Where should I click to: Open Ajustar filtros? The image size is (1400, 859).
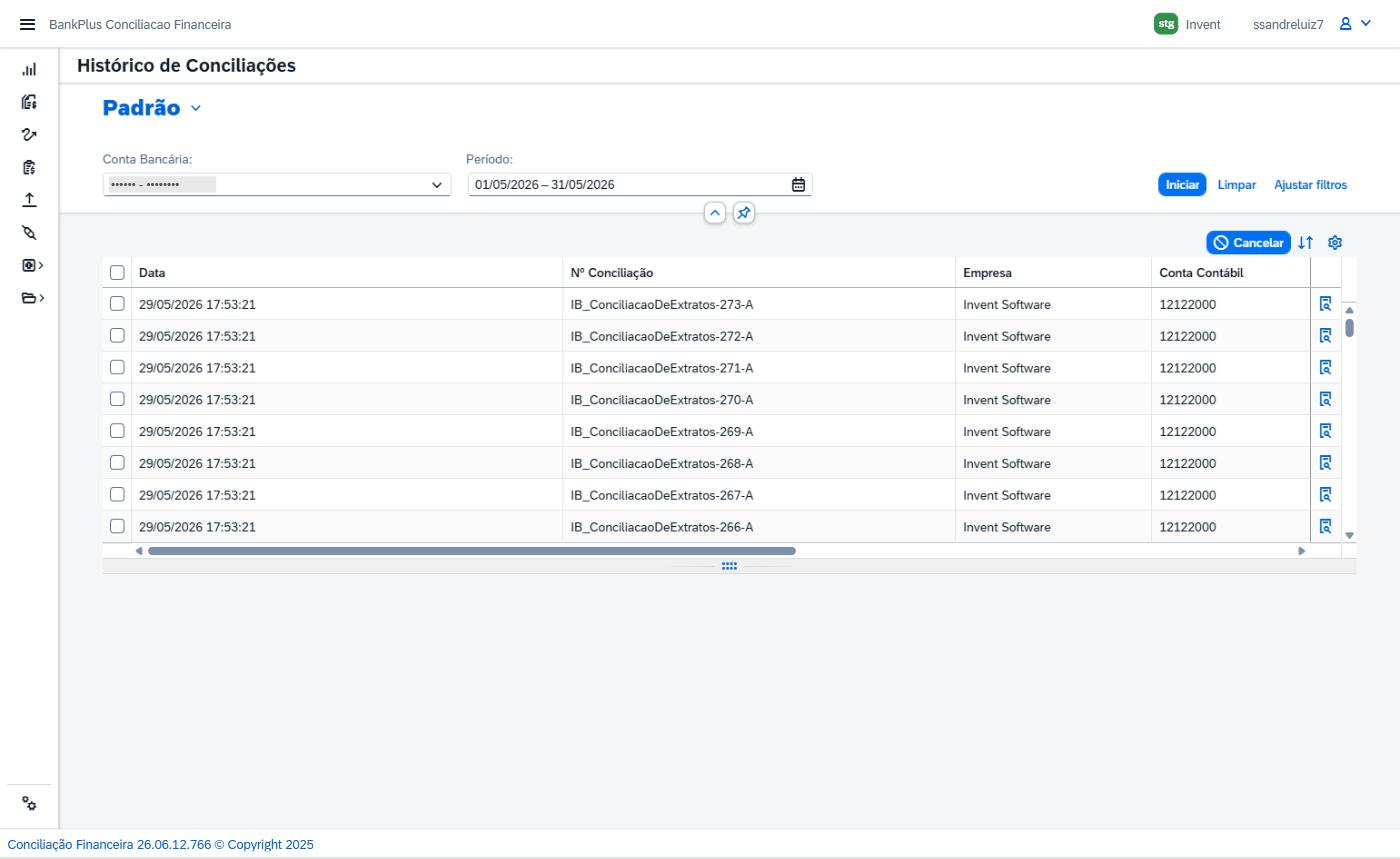click(1310, 185)
